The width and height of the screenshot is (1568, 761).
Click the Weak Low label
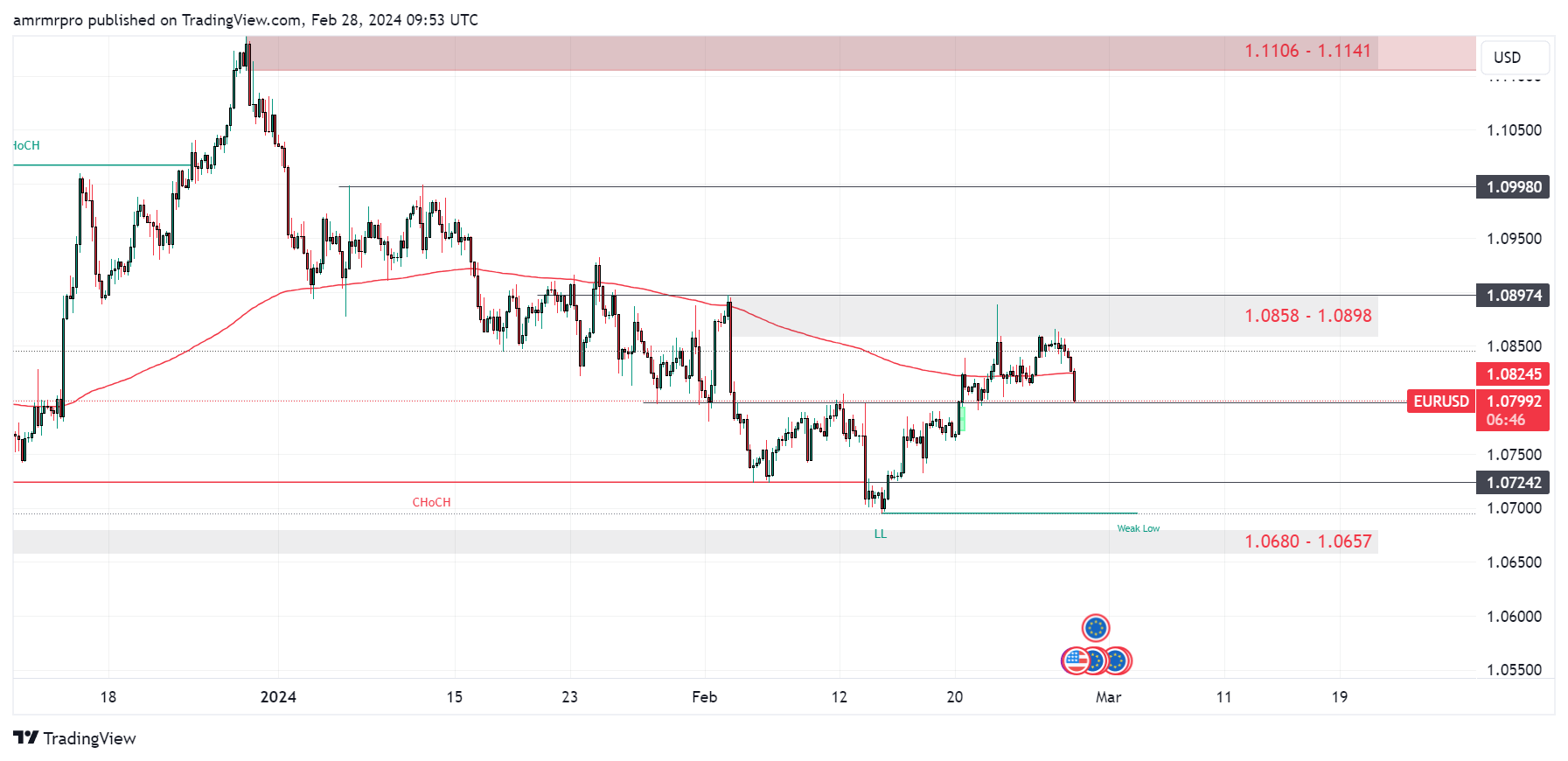click(x=1139, y=528)
